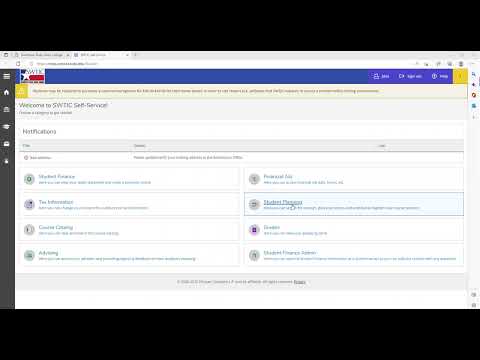The width and height of the screenshot is (480, 360).
Task: Open the Grades icon
Action: [x=254, y=230]
